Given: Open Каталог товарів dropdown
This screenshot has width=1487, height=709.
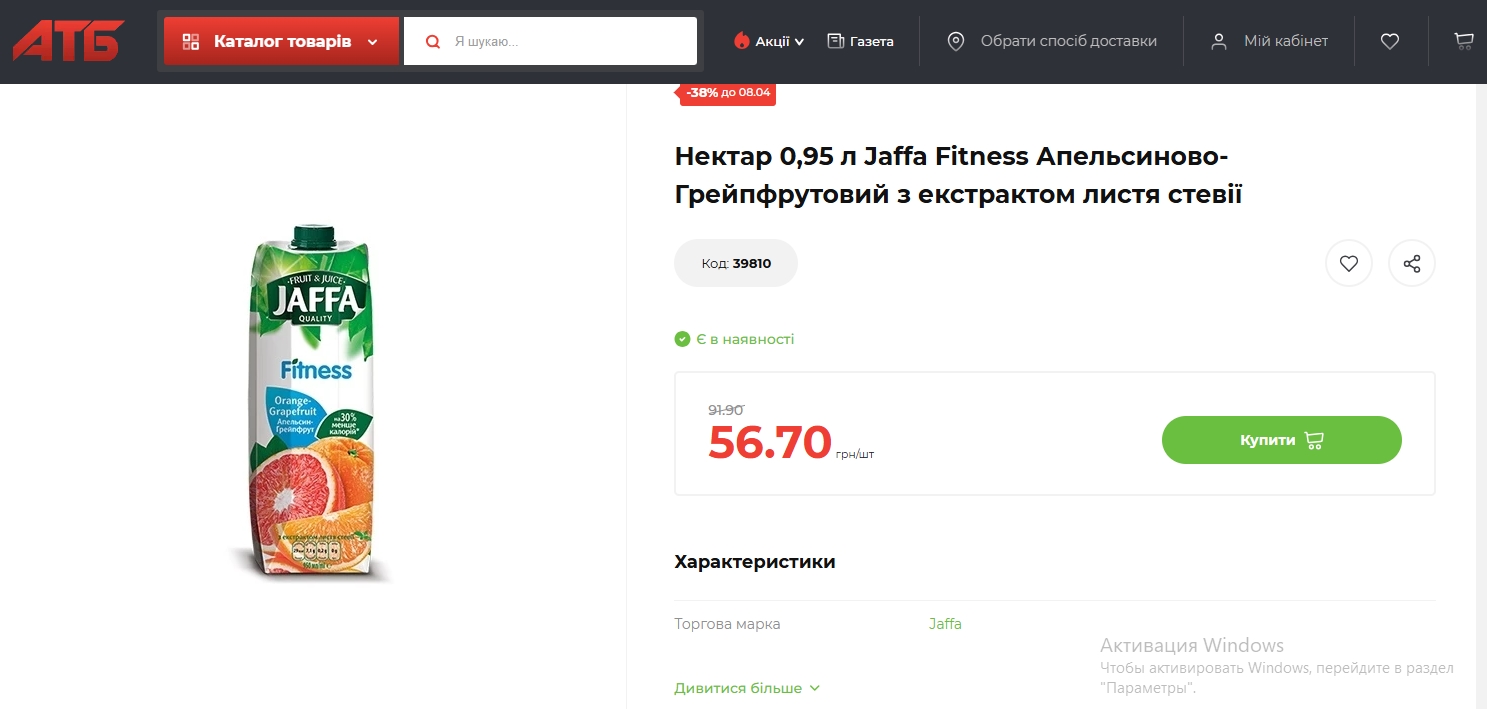Looking at the screenshot, I should [x=281, y=42].
